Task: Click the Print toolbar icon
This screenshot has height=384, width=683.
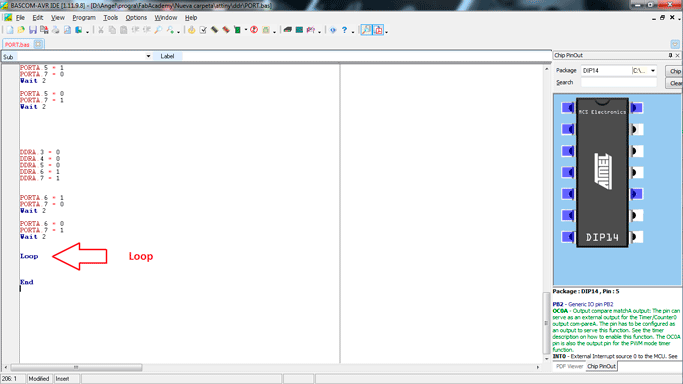Action: (x=56, y=30)
